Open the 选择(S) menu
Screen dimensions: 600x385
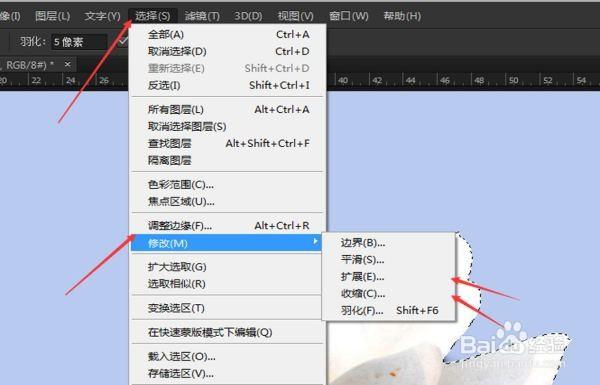pyautogui.click(x=152, y=16)
